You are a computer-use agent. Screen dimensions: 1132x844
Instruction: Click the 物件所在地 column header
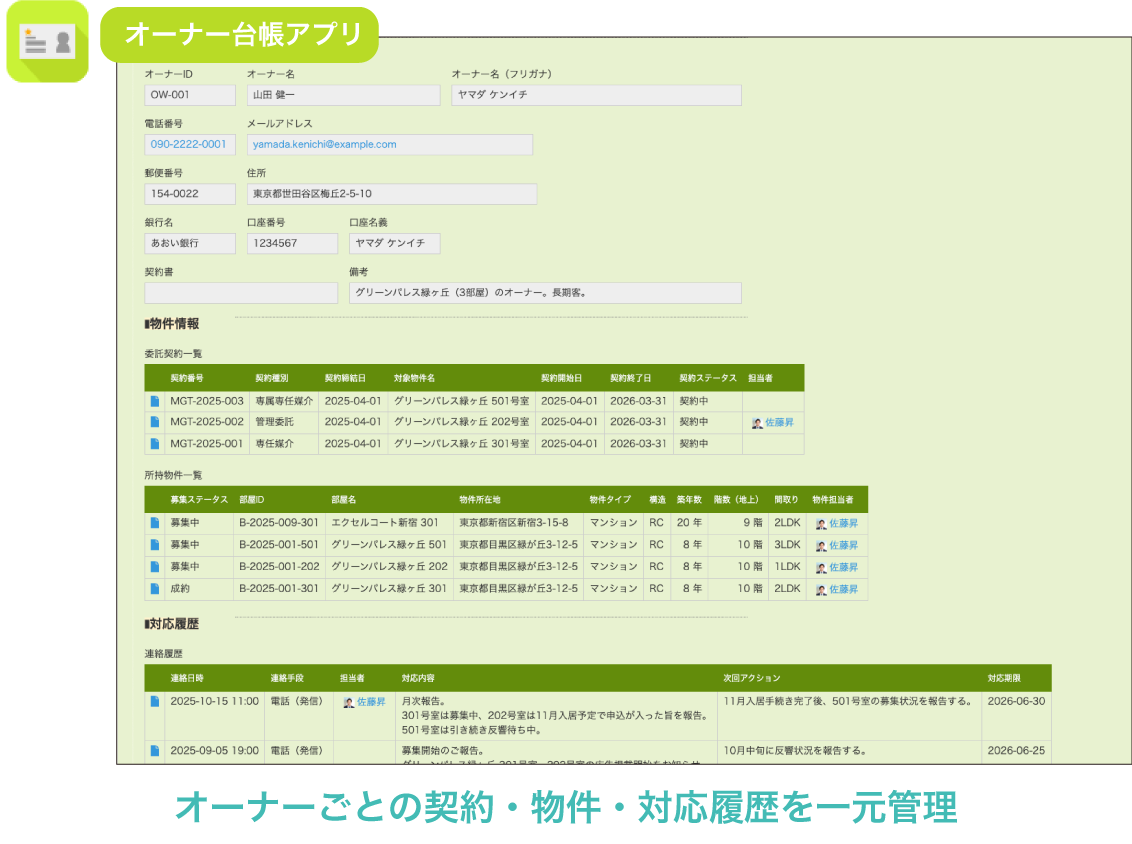click(479, 500)
